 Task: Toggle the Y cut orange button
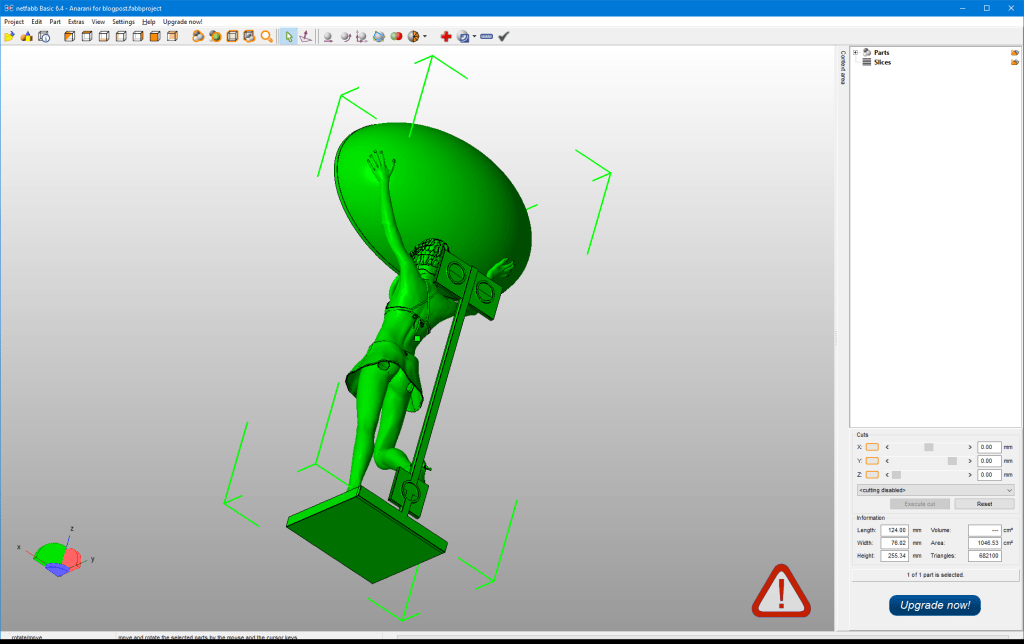pos(872,461)
